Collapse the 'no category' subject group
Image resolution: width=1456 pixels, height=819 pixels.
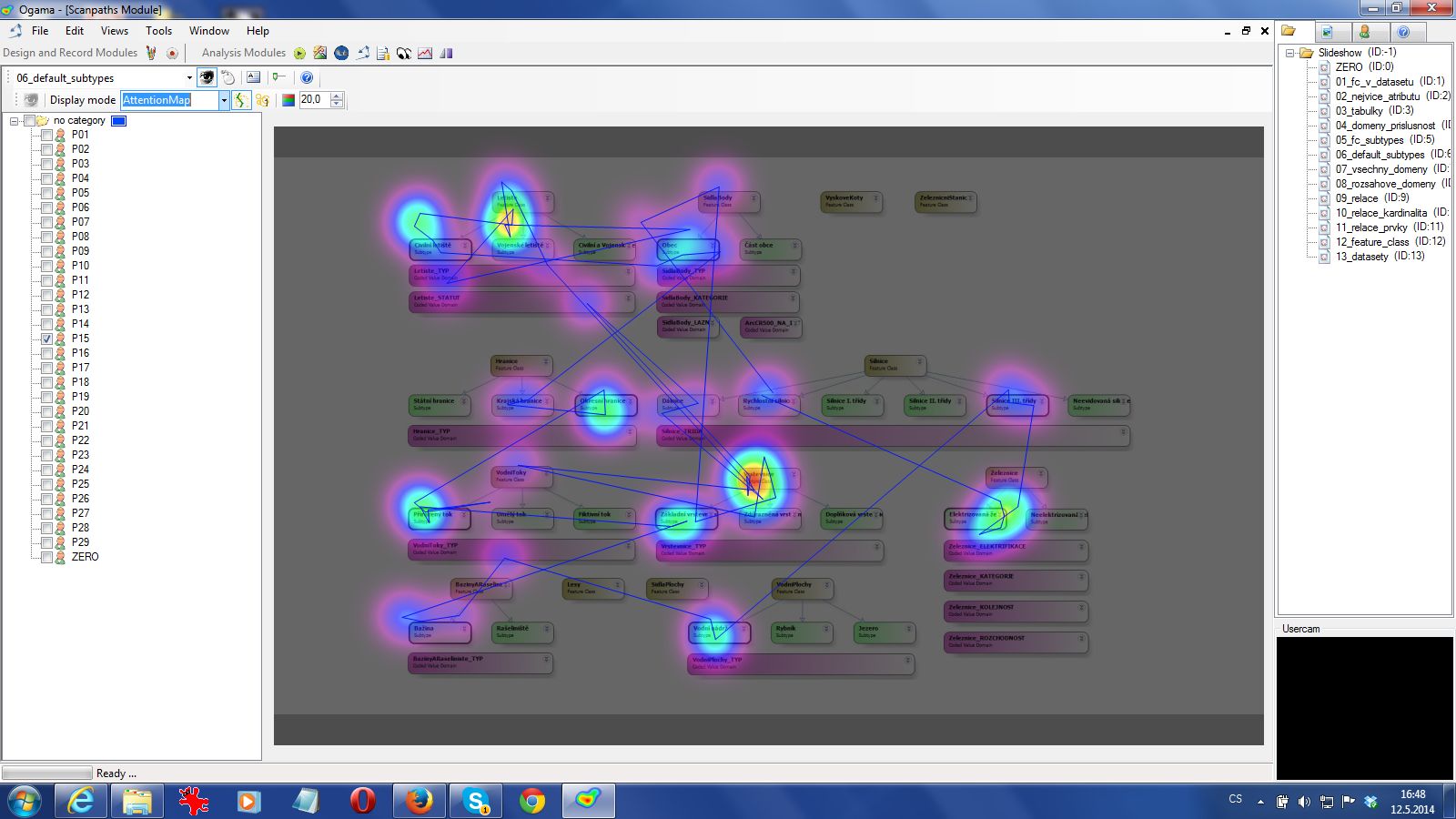click(x=15, y=120)
